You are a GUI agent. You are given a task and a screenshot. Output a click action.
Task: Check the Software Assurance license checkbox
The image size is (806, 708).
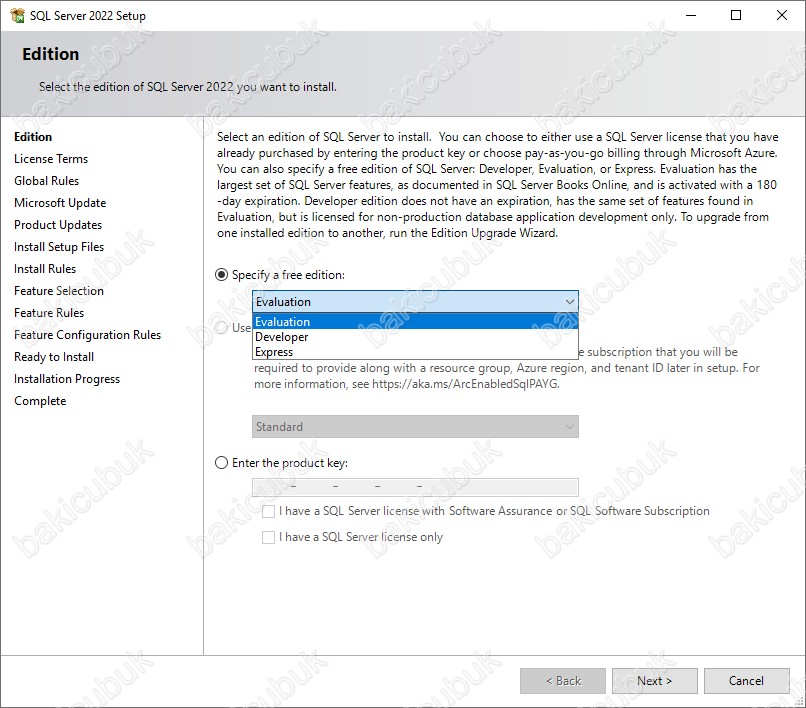coord(268,511)
